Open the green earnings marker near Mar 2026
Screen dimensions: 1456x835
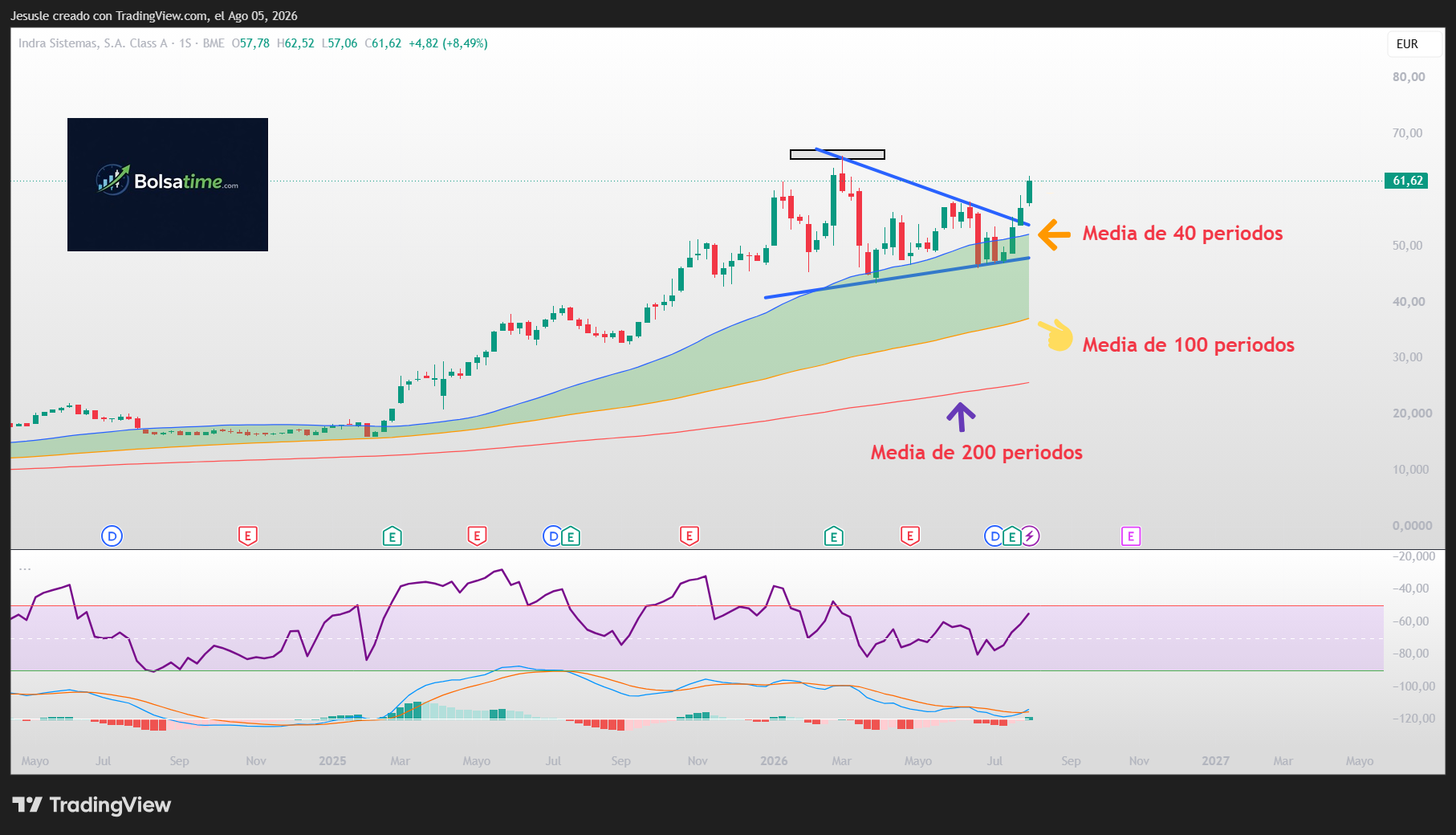coord(833,536)
